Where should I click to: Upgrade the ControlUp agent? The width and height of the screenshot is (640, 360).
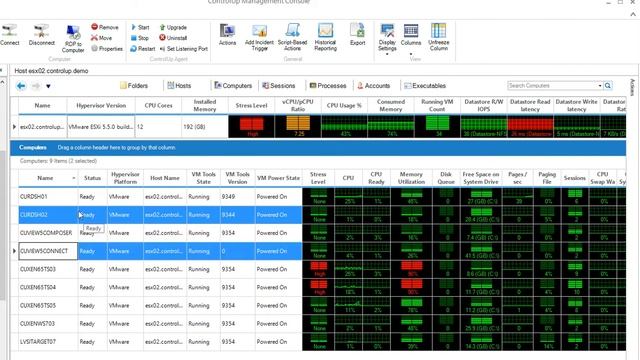[x=173, y=27]
